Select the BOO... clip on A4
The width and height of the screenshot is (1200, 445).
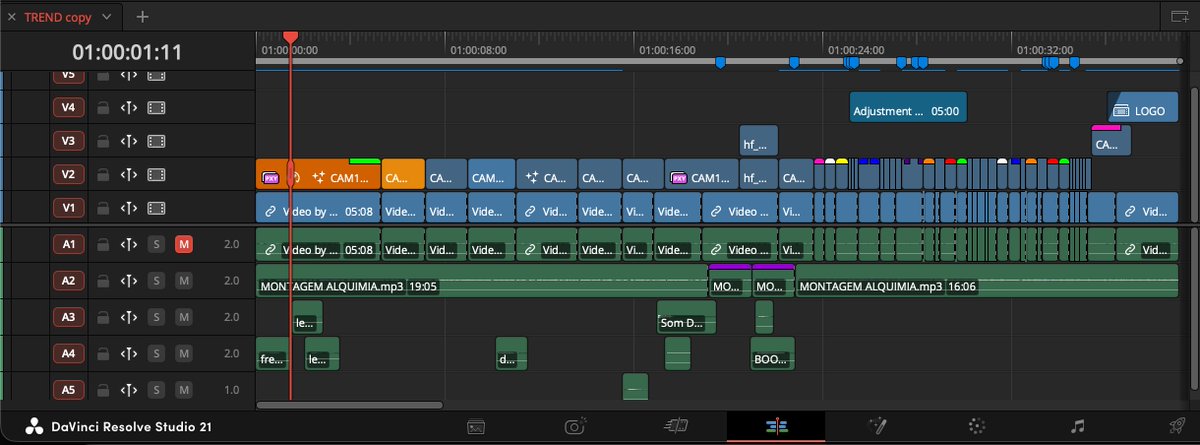pos(773,354)
